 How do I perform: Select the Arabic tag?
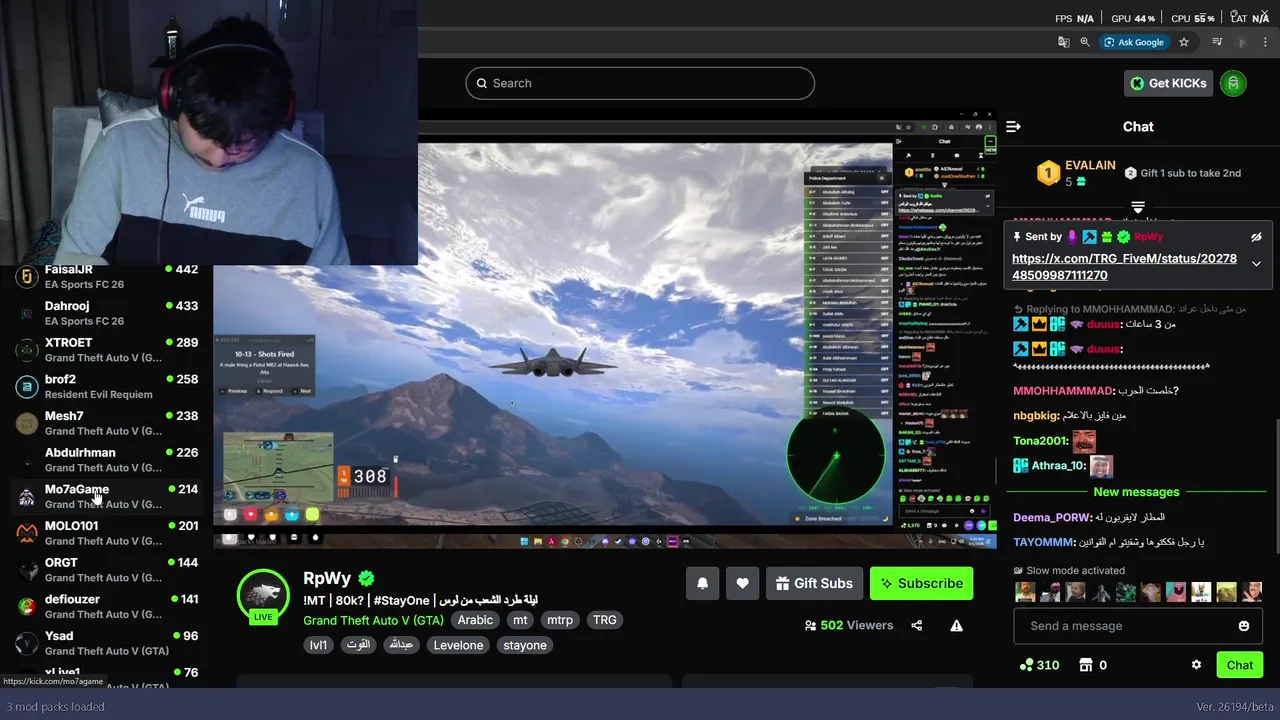(475, 620)
